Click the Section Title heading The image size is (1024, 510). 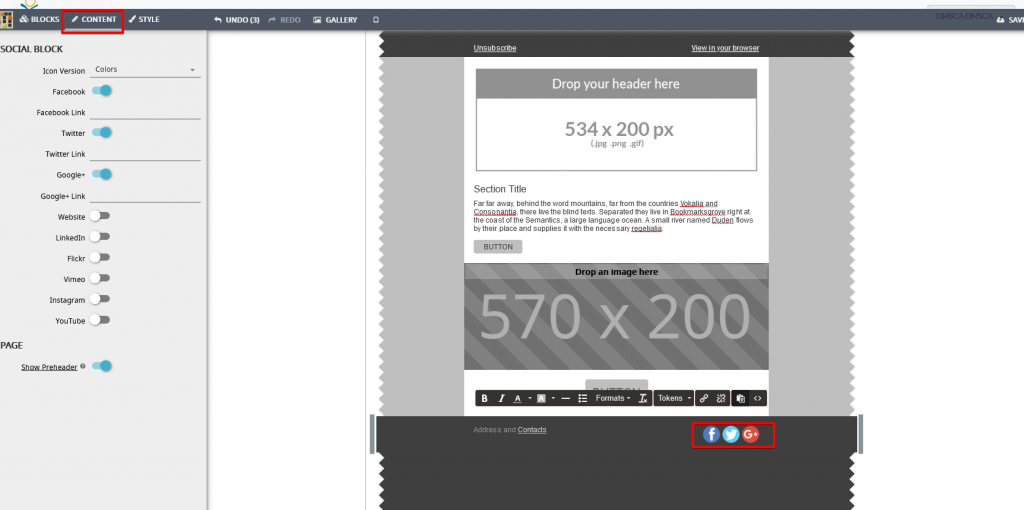coord(500,189)
